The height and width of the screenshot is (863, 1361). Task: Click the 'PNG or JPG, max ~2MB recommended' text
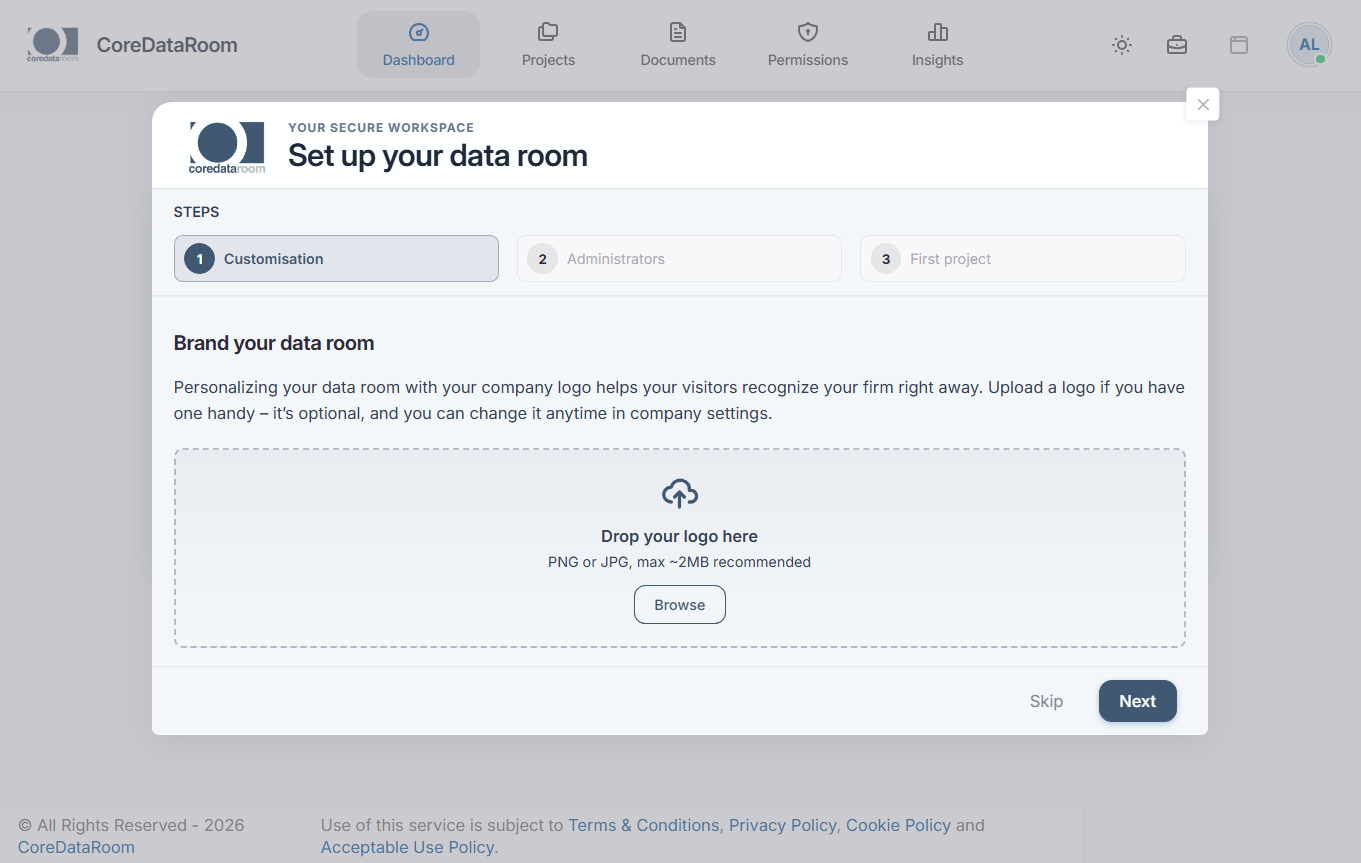[x=679, y=562]
